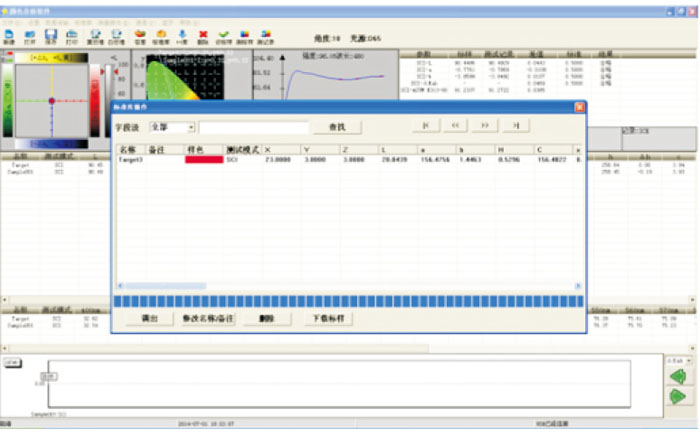
Task: Click the 光源:D65 light source label
Action: (365, 38)
